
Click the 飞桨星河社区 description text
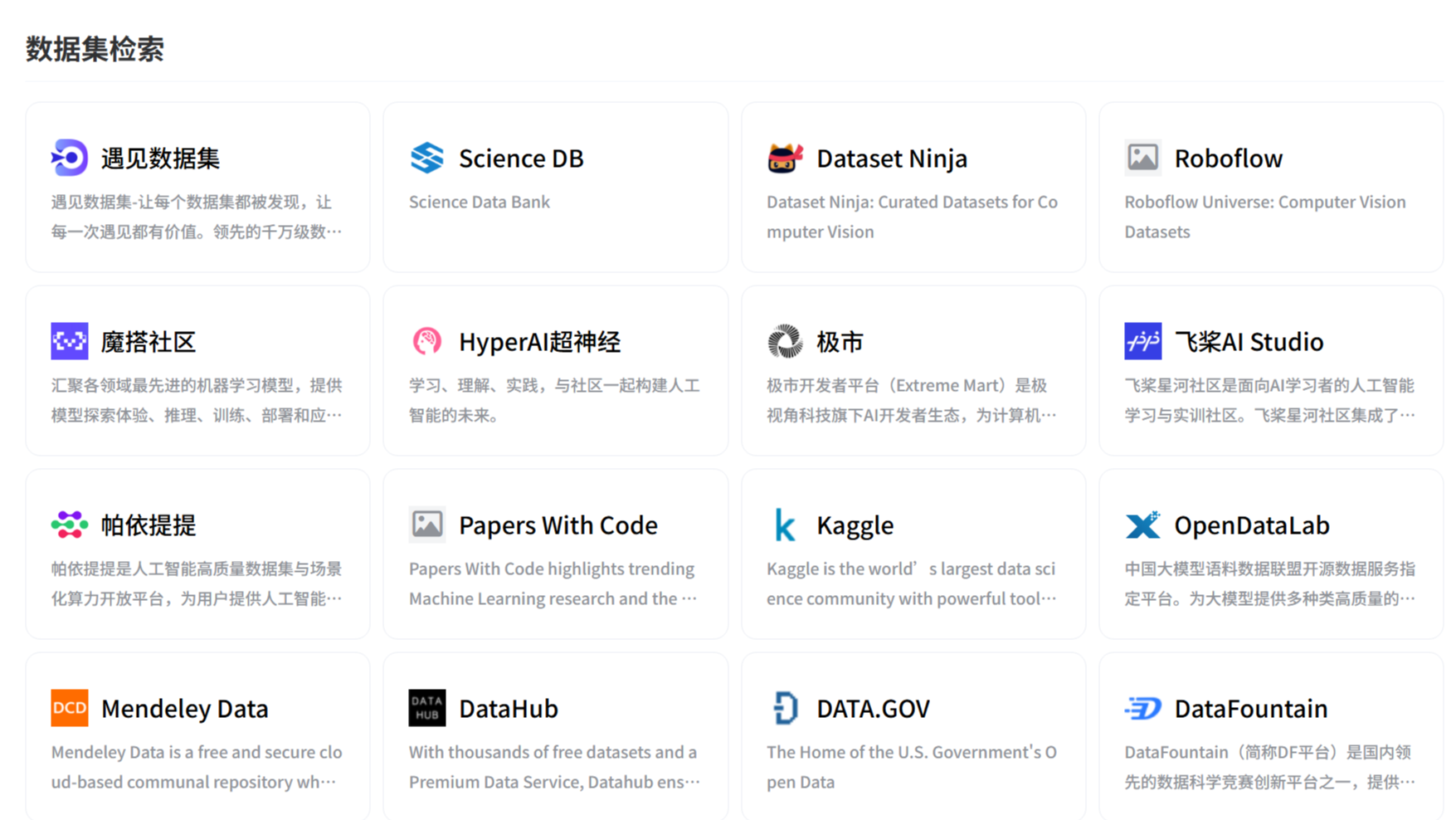1270,400
